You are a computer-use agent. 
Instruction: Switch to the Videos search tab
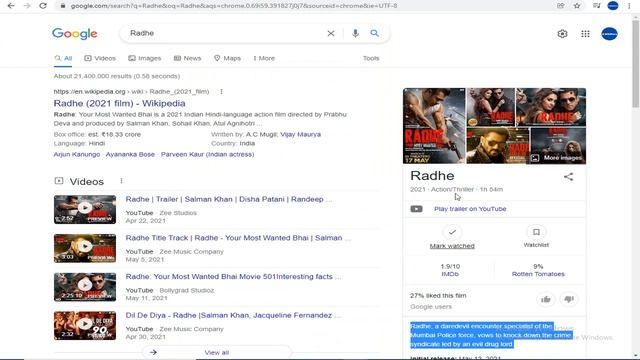(x=100, y=58)
